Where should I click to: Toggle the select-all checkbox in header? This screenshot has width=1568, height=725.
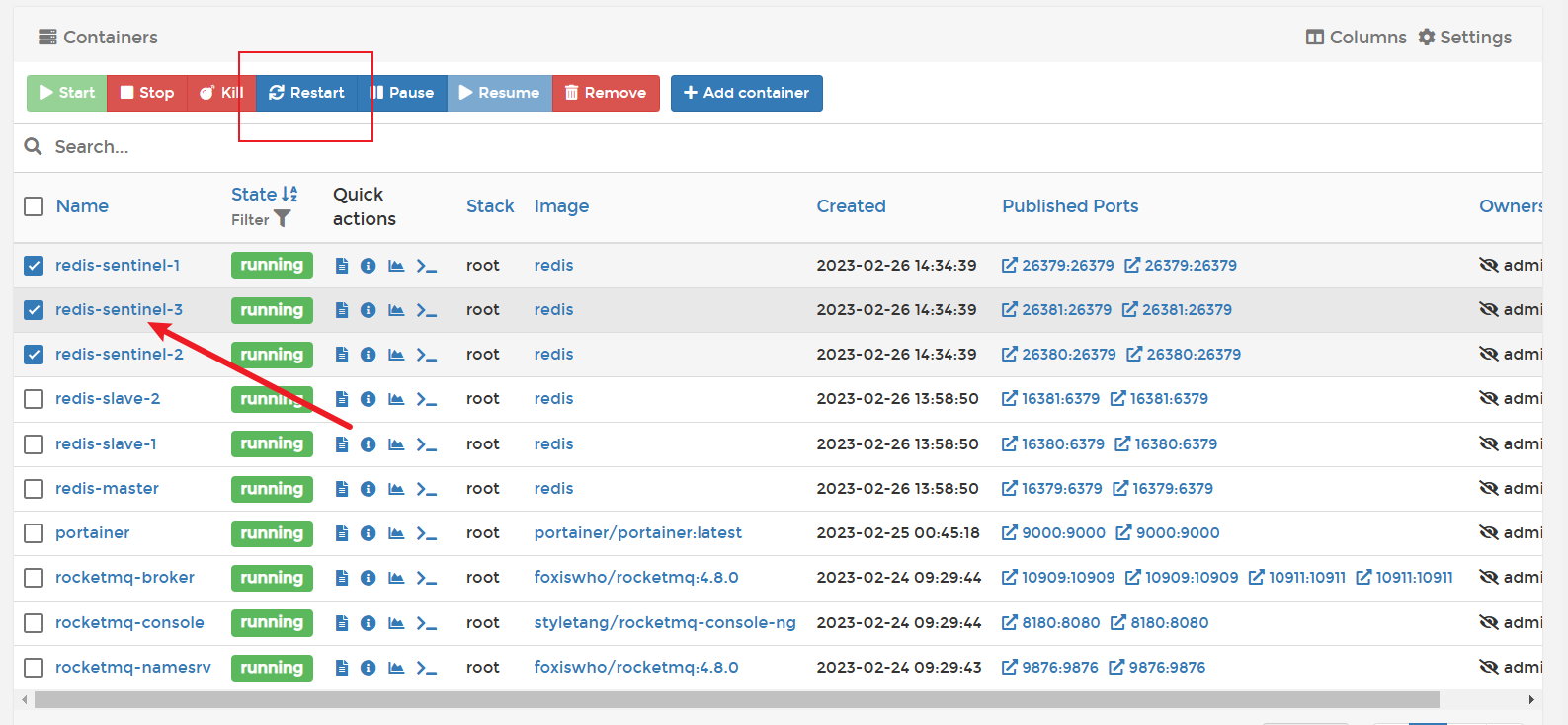[34, 206]
